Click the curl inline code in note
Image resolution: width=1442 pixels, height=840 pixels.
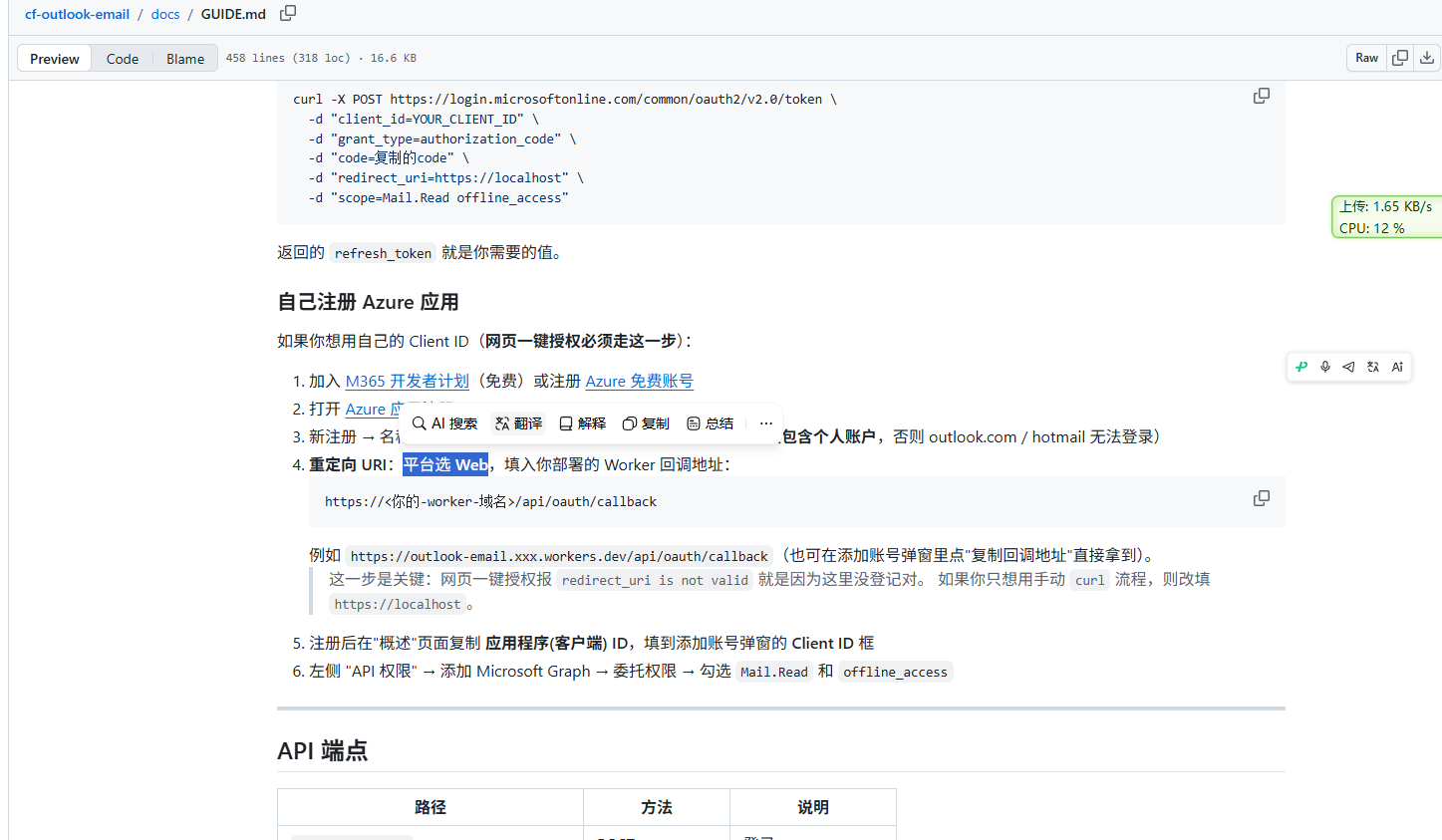pos(1090,580)
